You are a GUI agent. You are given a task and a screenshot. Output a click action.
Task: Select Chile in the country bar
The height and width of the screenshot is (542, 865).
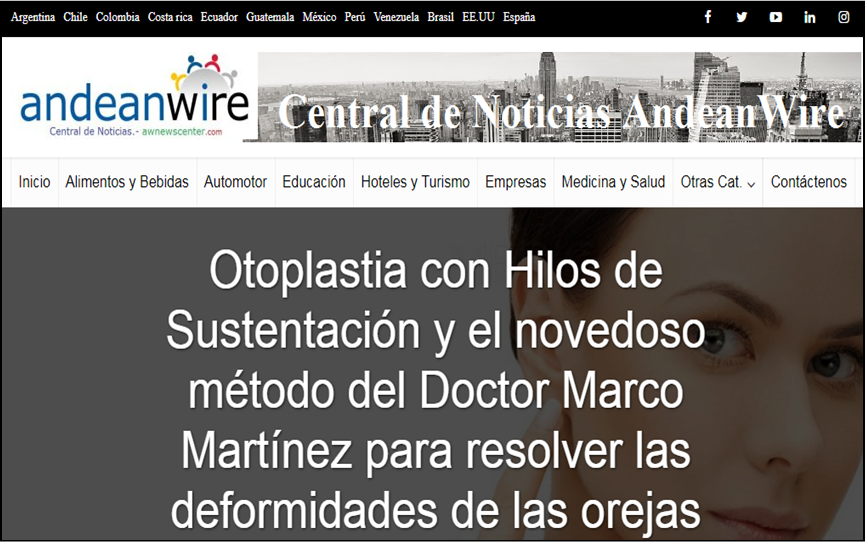click(x=75, y=17)
